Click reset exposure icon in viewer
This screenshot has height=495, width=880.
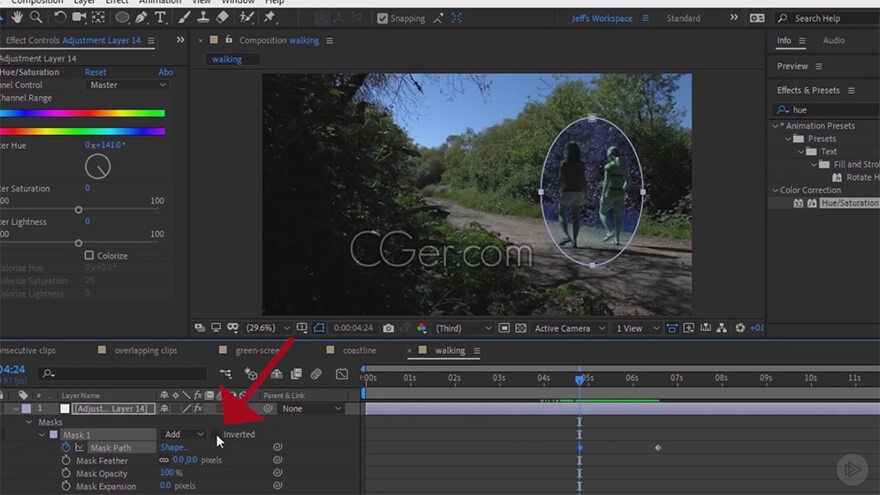[x=740, y=328]
